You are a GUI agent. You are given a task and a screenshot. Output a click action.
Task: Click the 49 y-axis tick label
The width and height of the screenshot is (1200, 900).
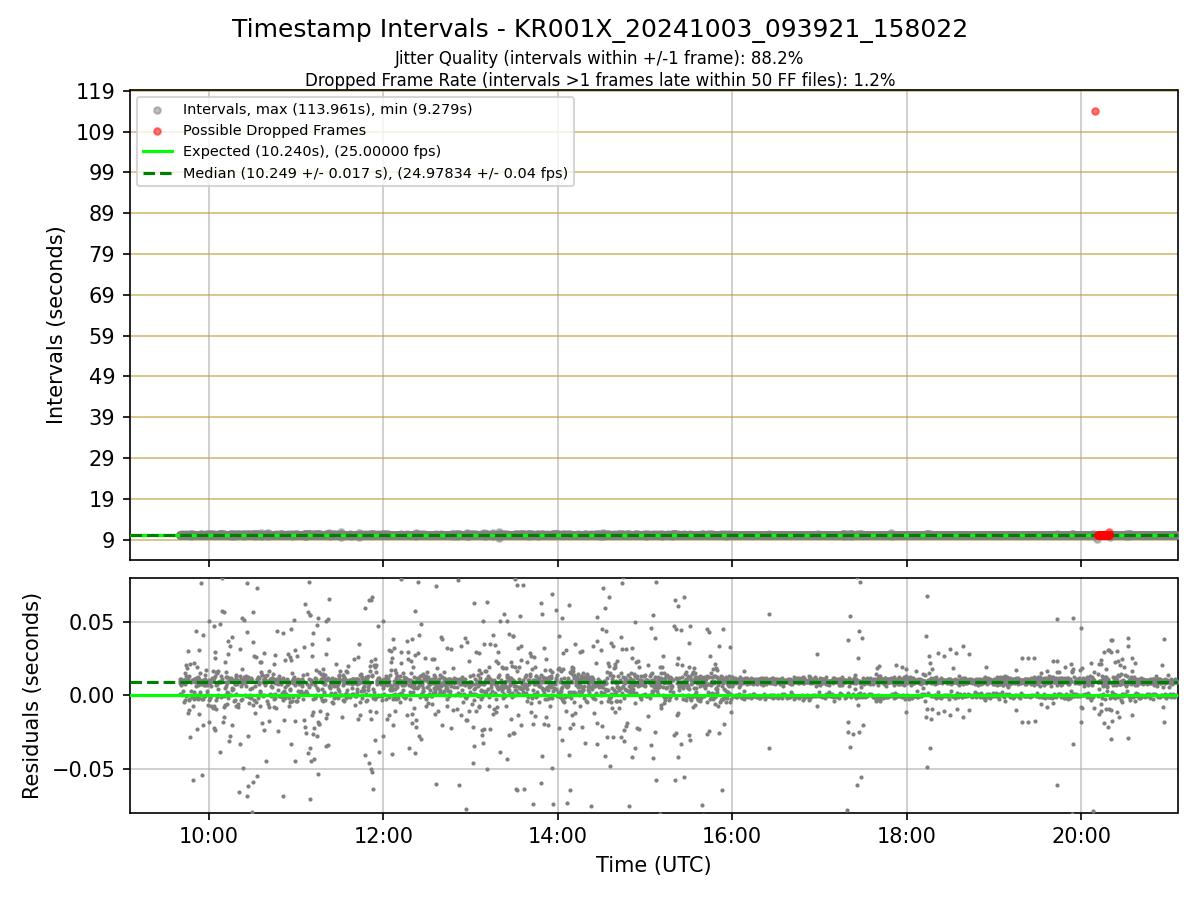tap(104, 377)
